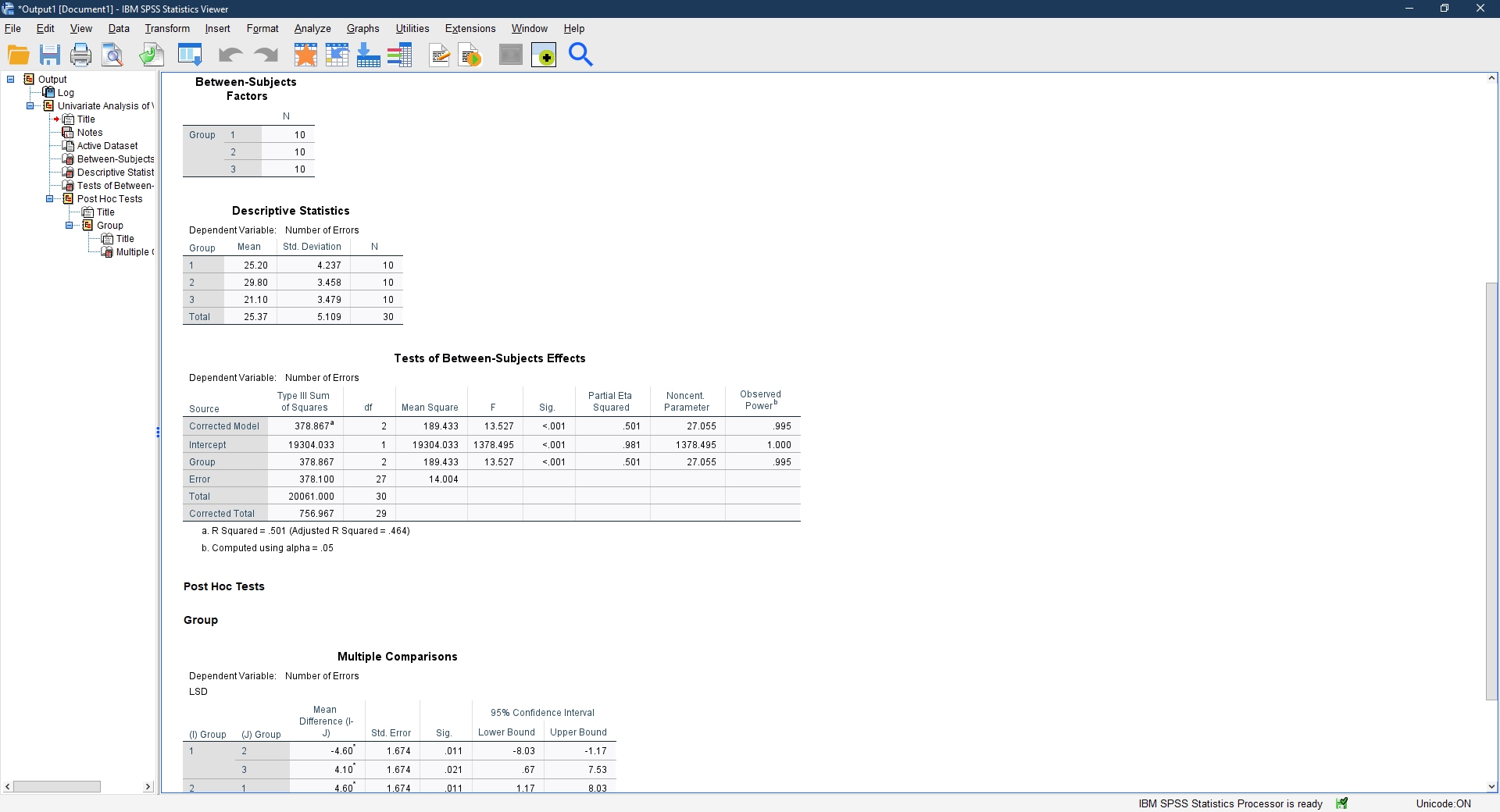Screen dimensions: 1500x812
Task: Open the Analyze menu
Action: (312, 28)
